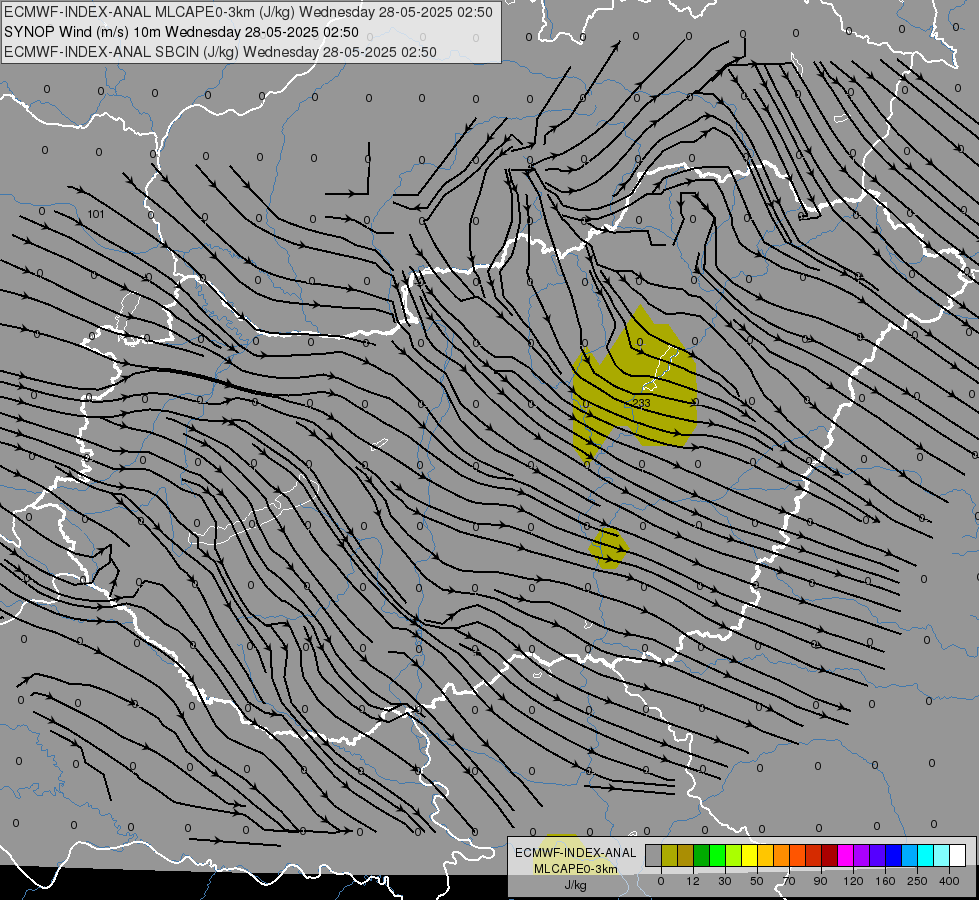Click the small olive-yellow CAPE patch
Image resolution: width=979 pixels, height=900 pixels.
tap(608, 548)
